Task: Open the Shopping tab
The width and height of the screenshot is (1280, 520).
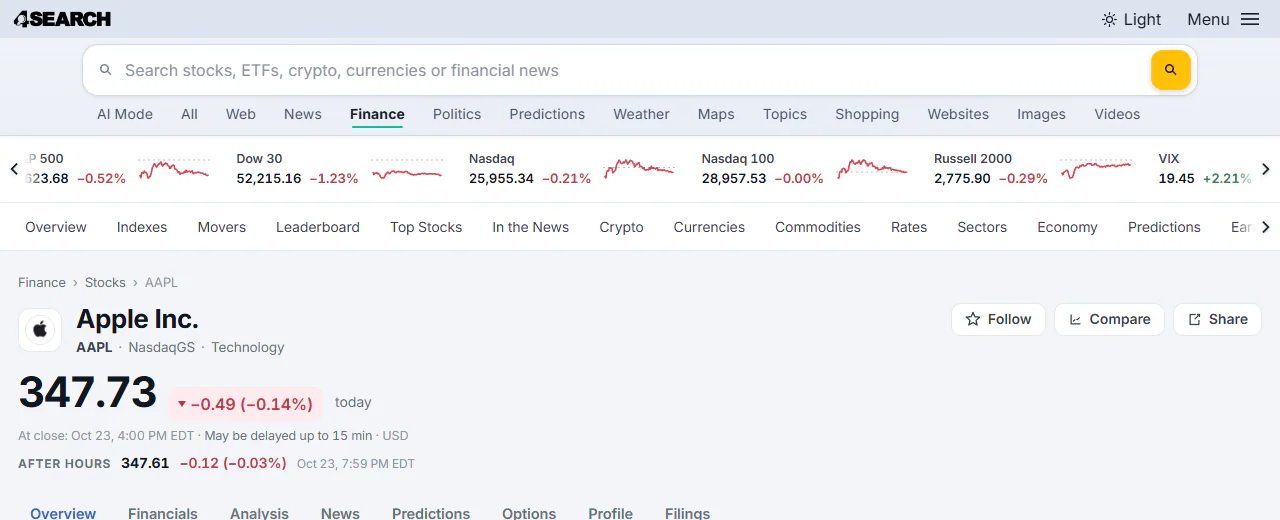Action: (867, 114)
